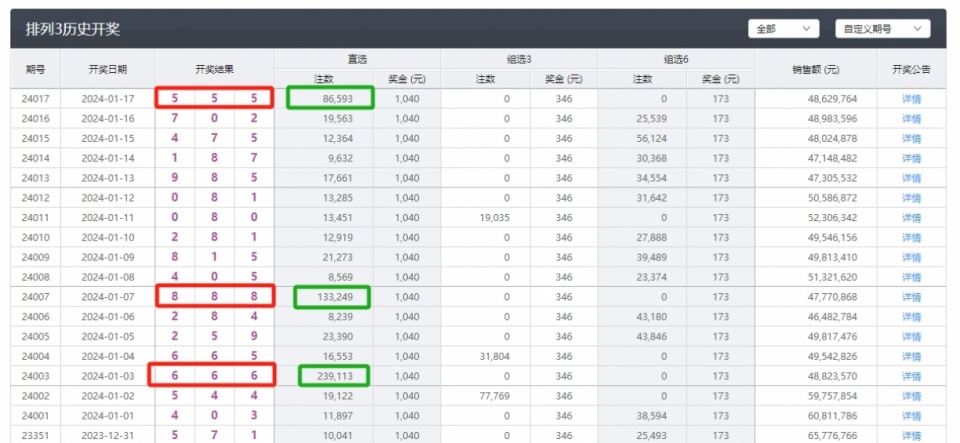Click the 排列3历史开奖 title
Image resolution: width=960 pixels, height=443 pixels.
[x=73, y=29]
